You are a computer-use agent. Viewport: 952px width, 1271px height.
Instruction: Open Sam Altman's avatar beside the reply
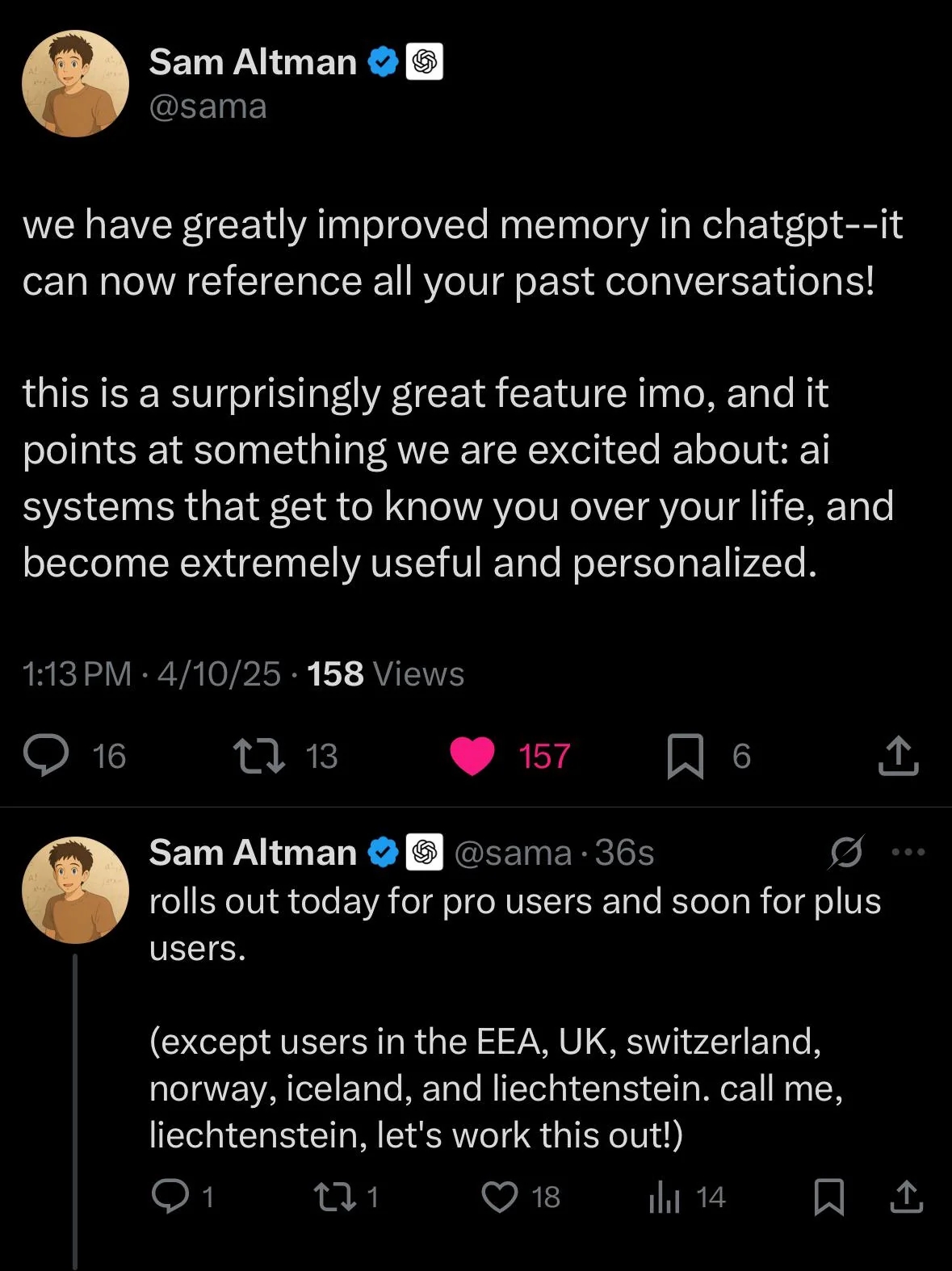(75, 890)
